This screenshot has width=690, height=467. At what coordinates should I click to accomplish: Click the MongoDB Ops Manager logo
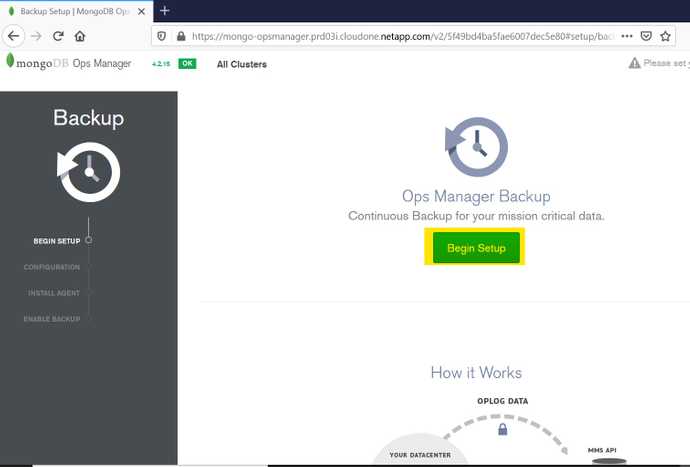click(69, 63)
